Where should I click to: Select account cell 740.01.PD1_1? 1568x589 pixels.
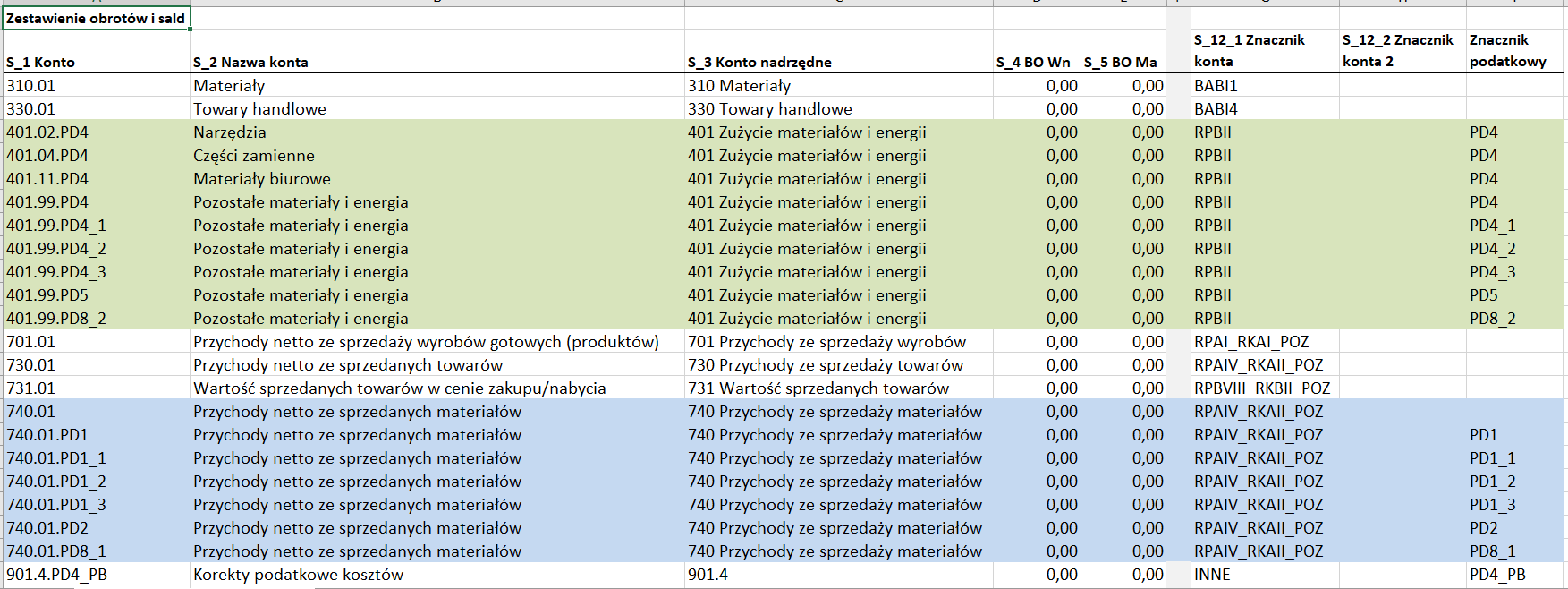96,457
